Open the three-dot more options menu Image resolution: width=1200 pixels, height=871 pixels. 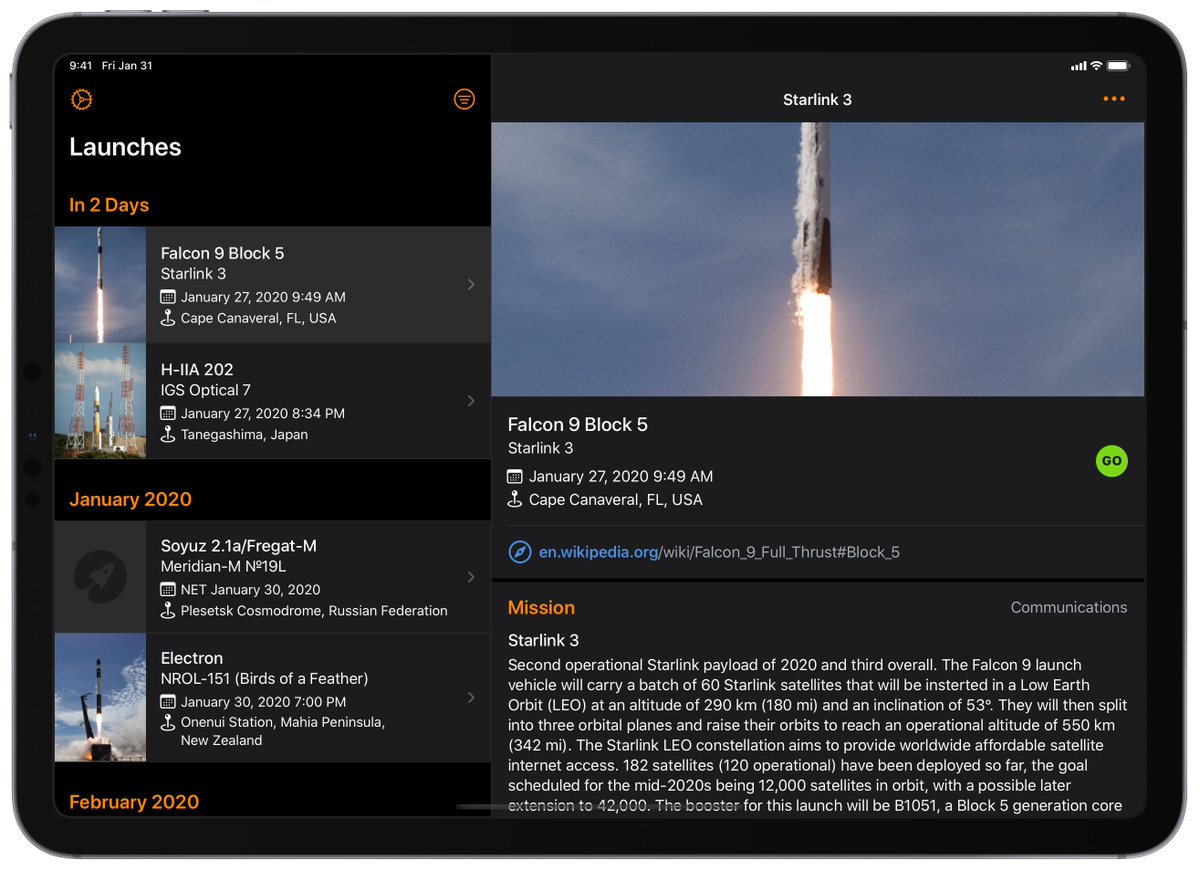pyautogui.click(x=1114, y=99)
